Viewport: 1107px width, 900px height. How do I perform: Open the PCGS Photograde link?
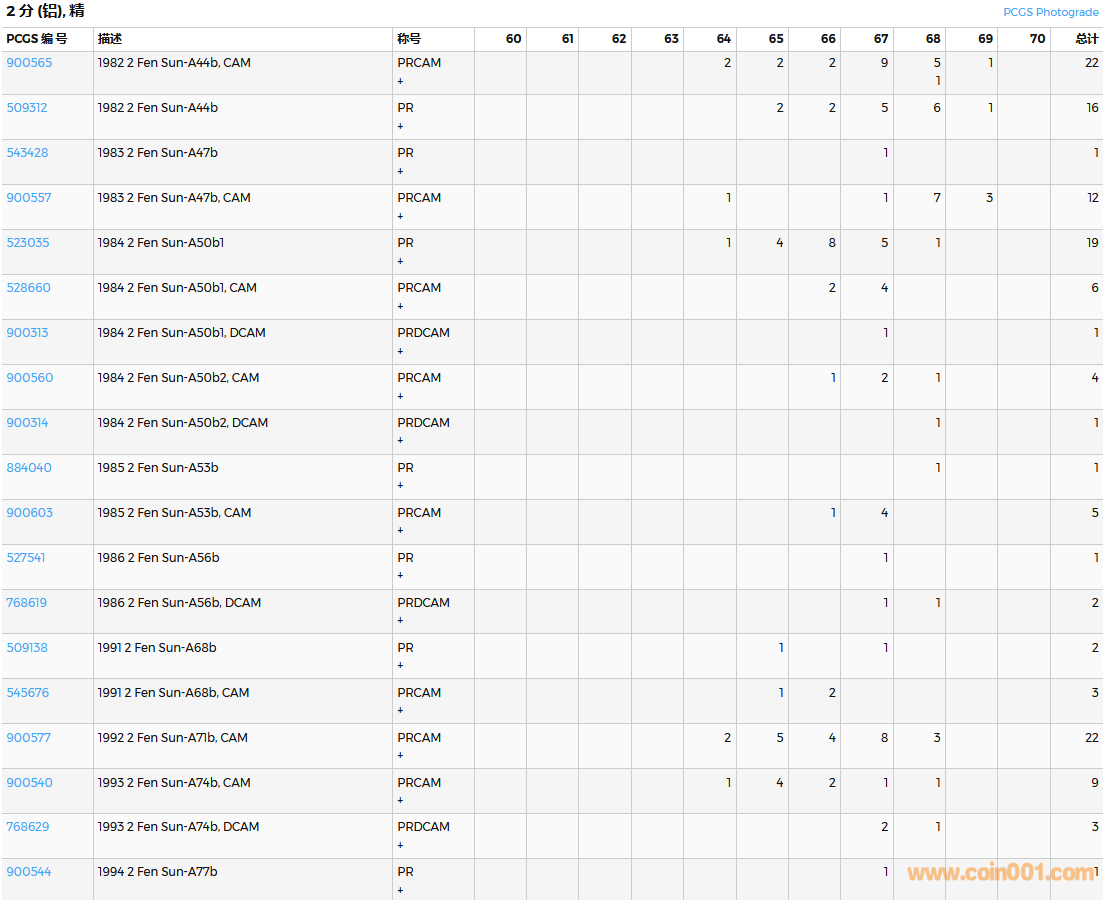click(1050, 12)
